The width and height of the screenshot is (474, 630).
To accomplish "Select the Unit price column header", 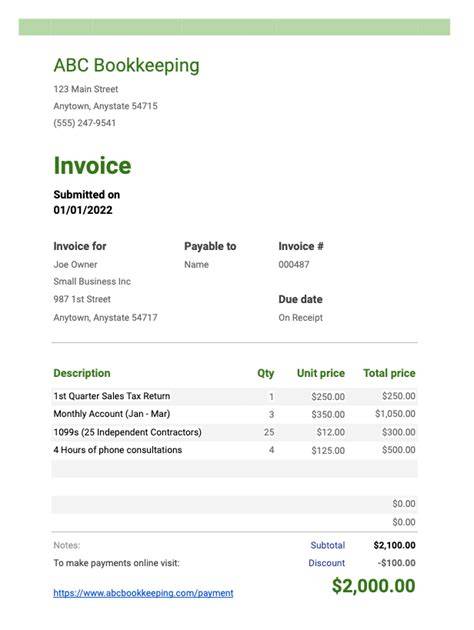I will (x=321, y=373).
